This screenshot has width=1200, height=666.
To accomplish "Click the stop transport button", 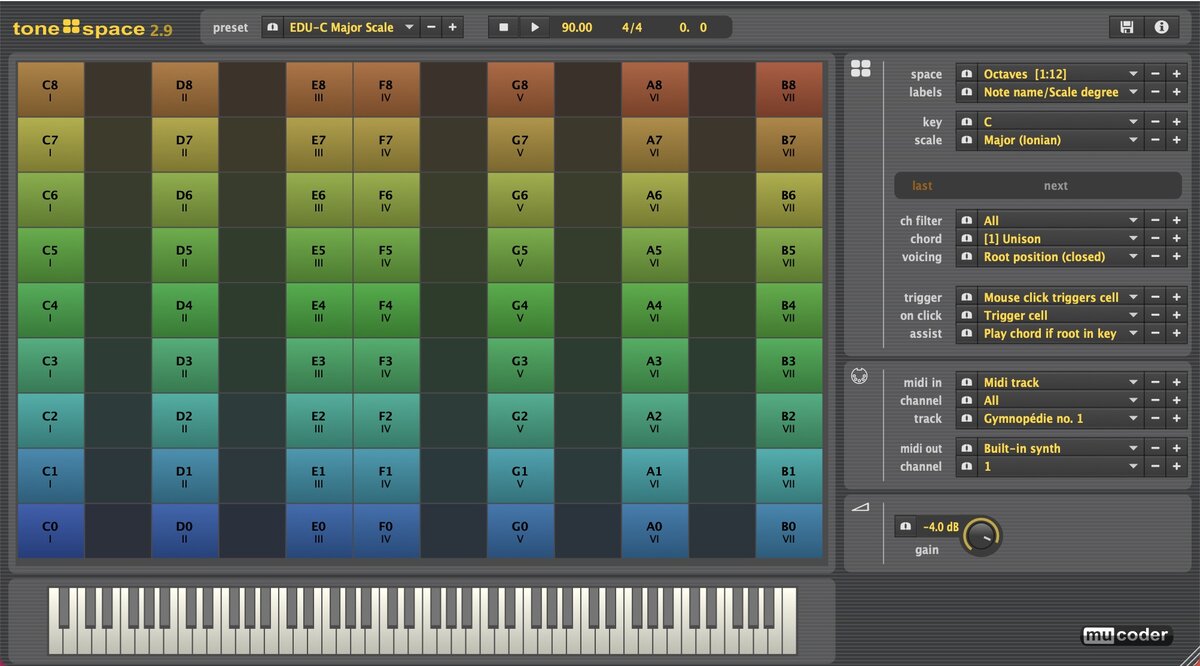I will [x=504, y=27].
